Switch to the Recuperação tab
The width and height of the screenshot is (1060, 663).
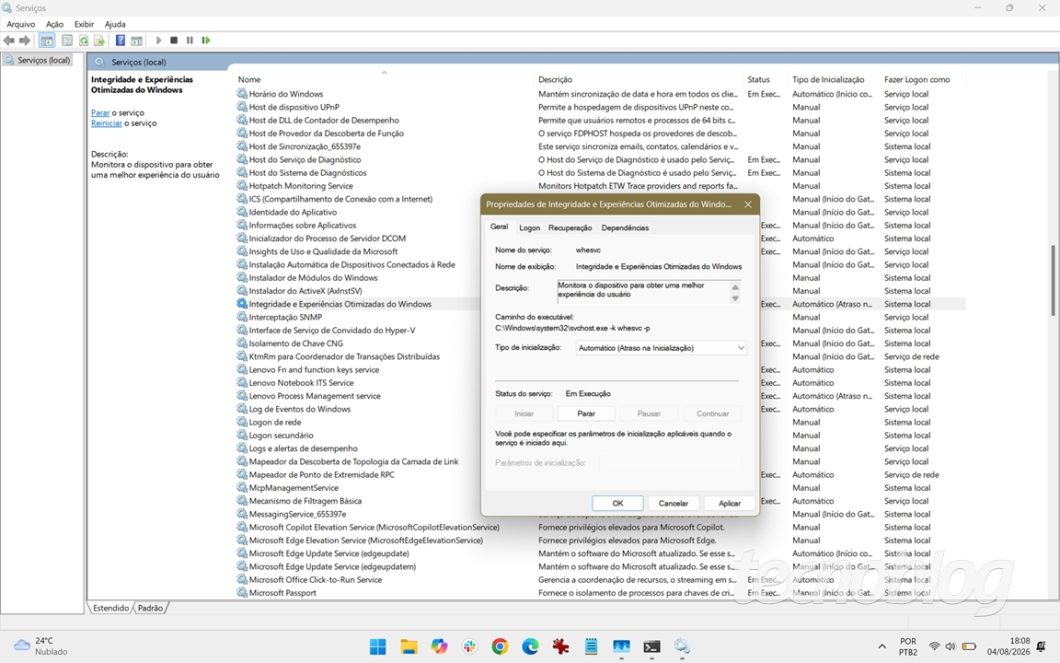pyautogui.click(x=570, y=228)
